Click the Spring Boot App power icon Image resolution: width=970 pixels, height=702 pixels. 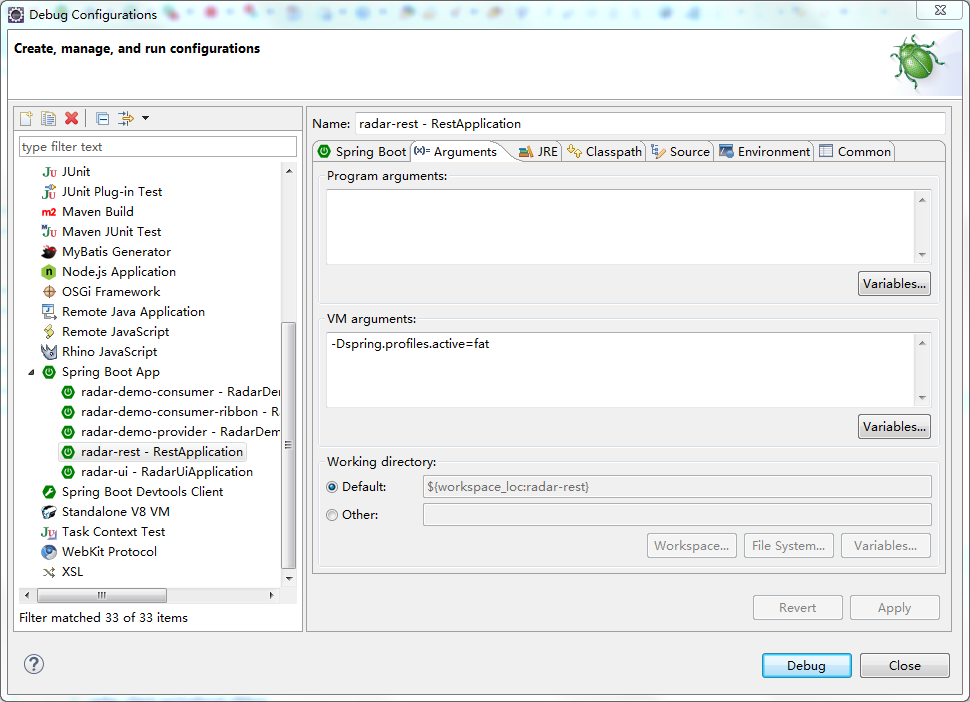click(x=49, y=372)
